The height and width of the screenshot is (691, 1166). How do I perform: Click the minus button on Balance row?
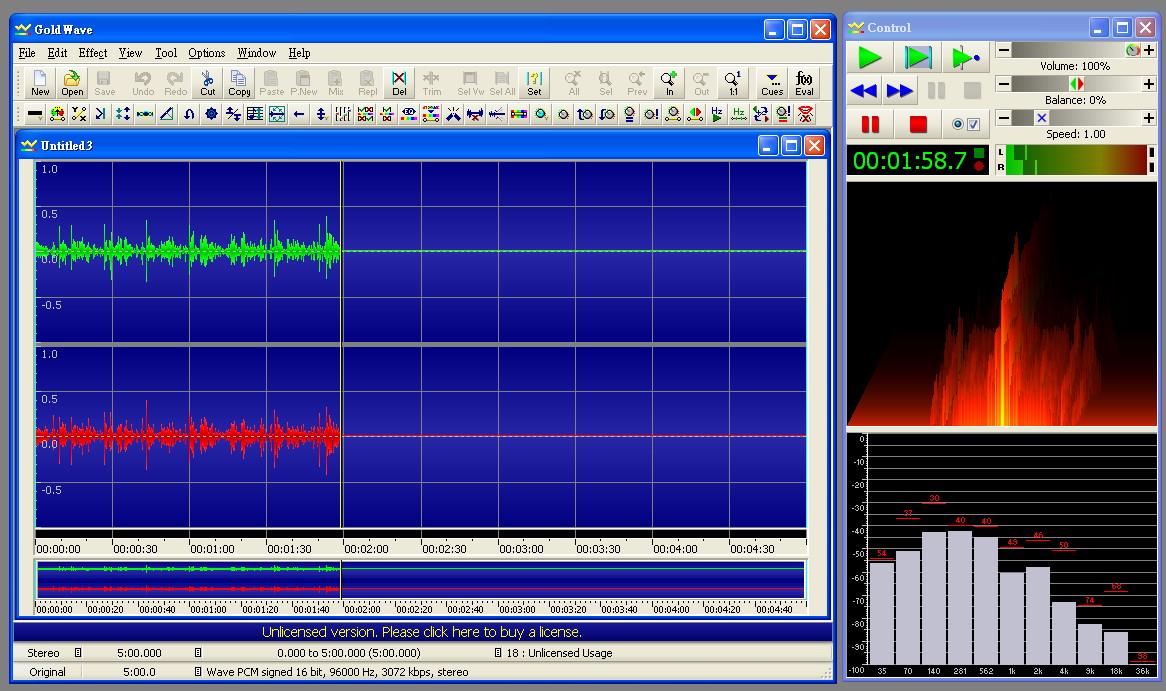(x=1004, y=84)
